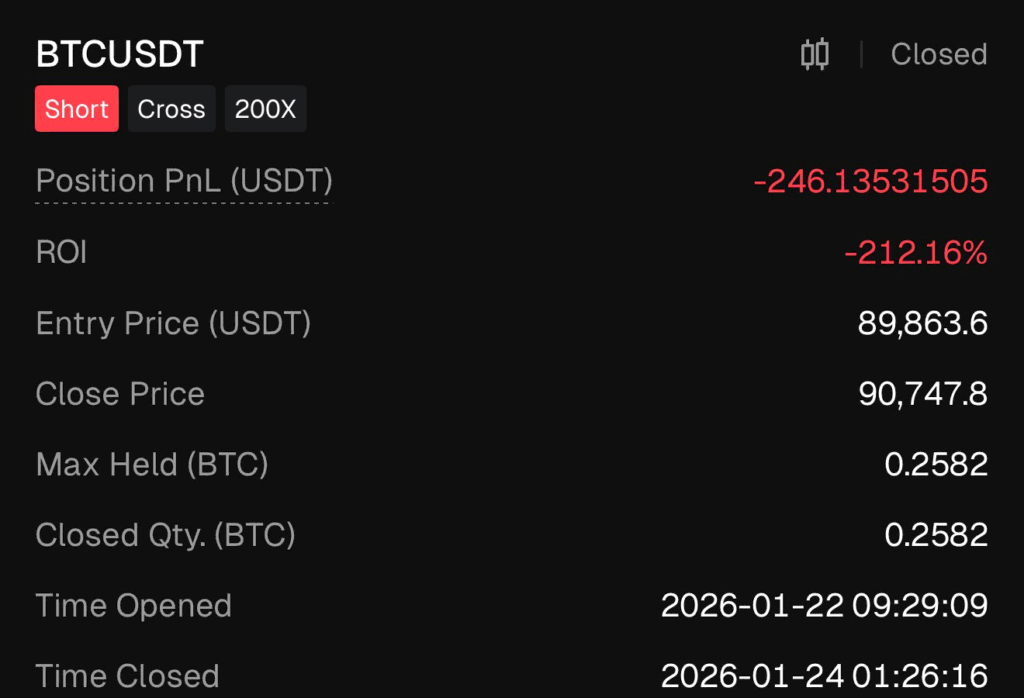The image size is (1024, 698).
Task: Select the Time Opened timestamp 2026-01-22 09:29:09
Action: tap(824, 606)
